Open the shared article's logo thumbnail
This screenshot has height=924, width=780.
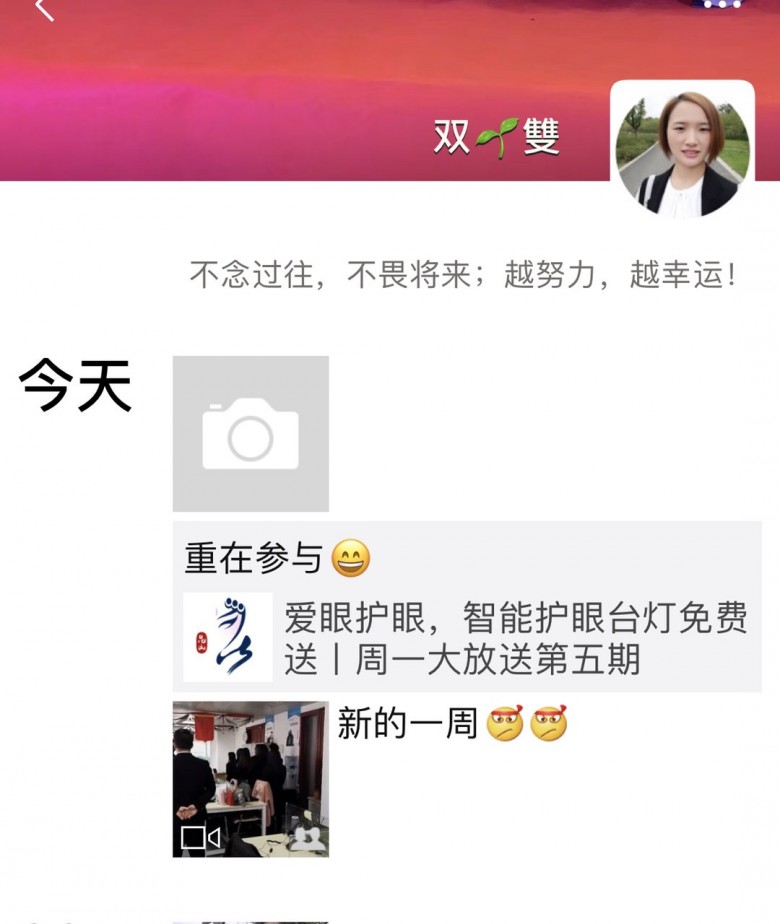(227, 637)
